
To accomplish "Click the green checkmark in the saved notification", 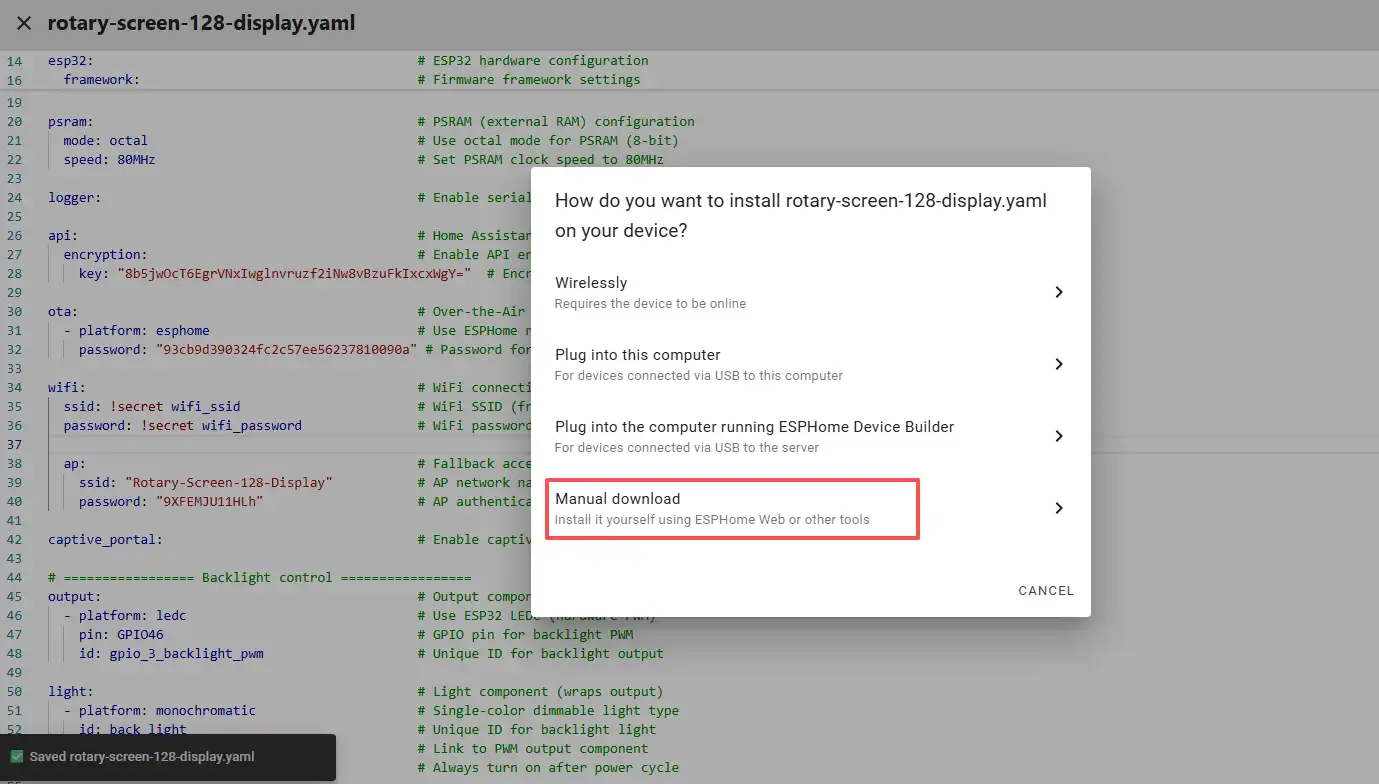I will point(16,757).
